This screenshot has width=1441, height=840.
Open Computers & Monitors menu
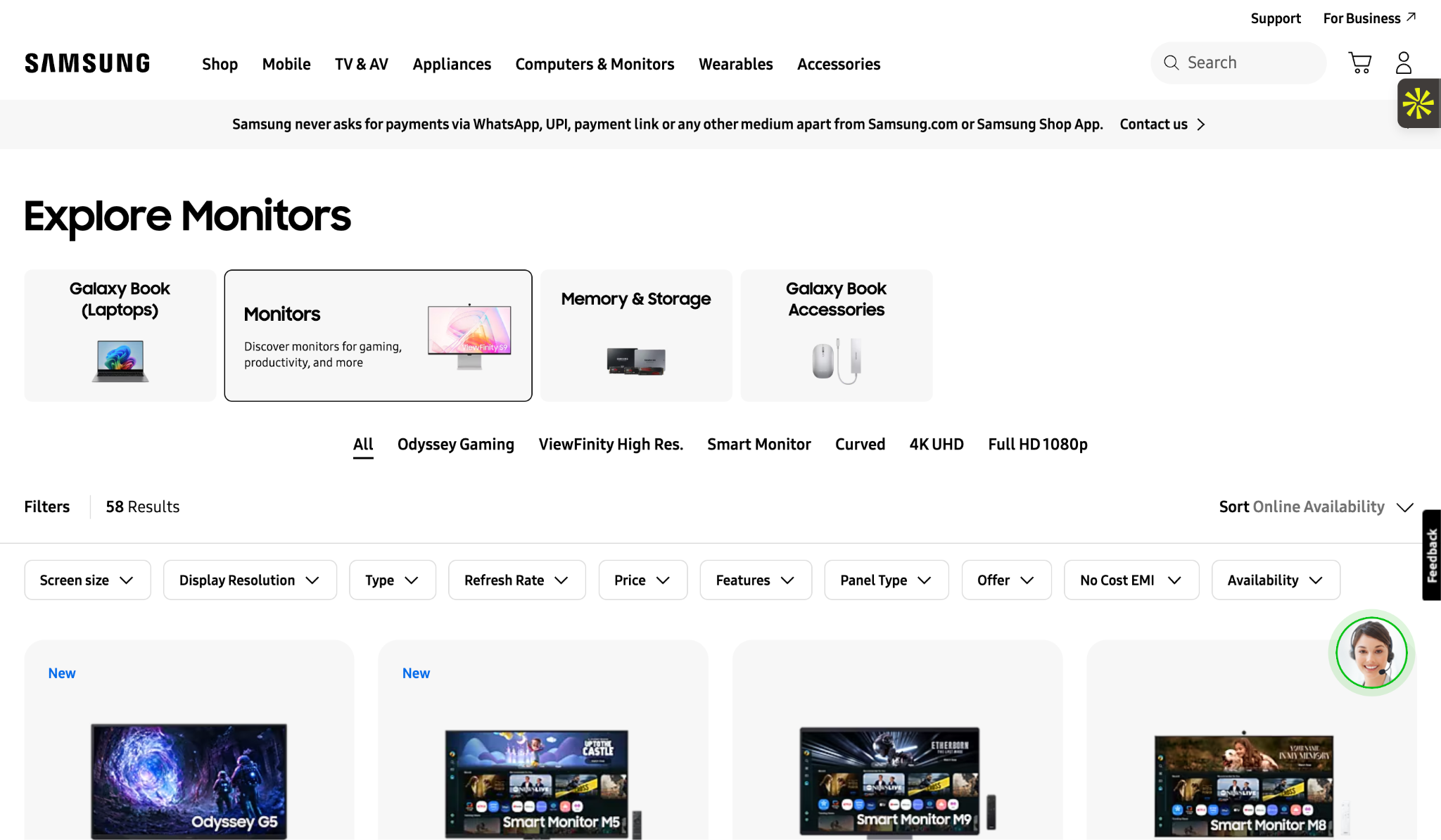tap(595, 64)
